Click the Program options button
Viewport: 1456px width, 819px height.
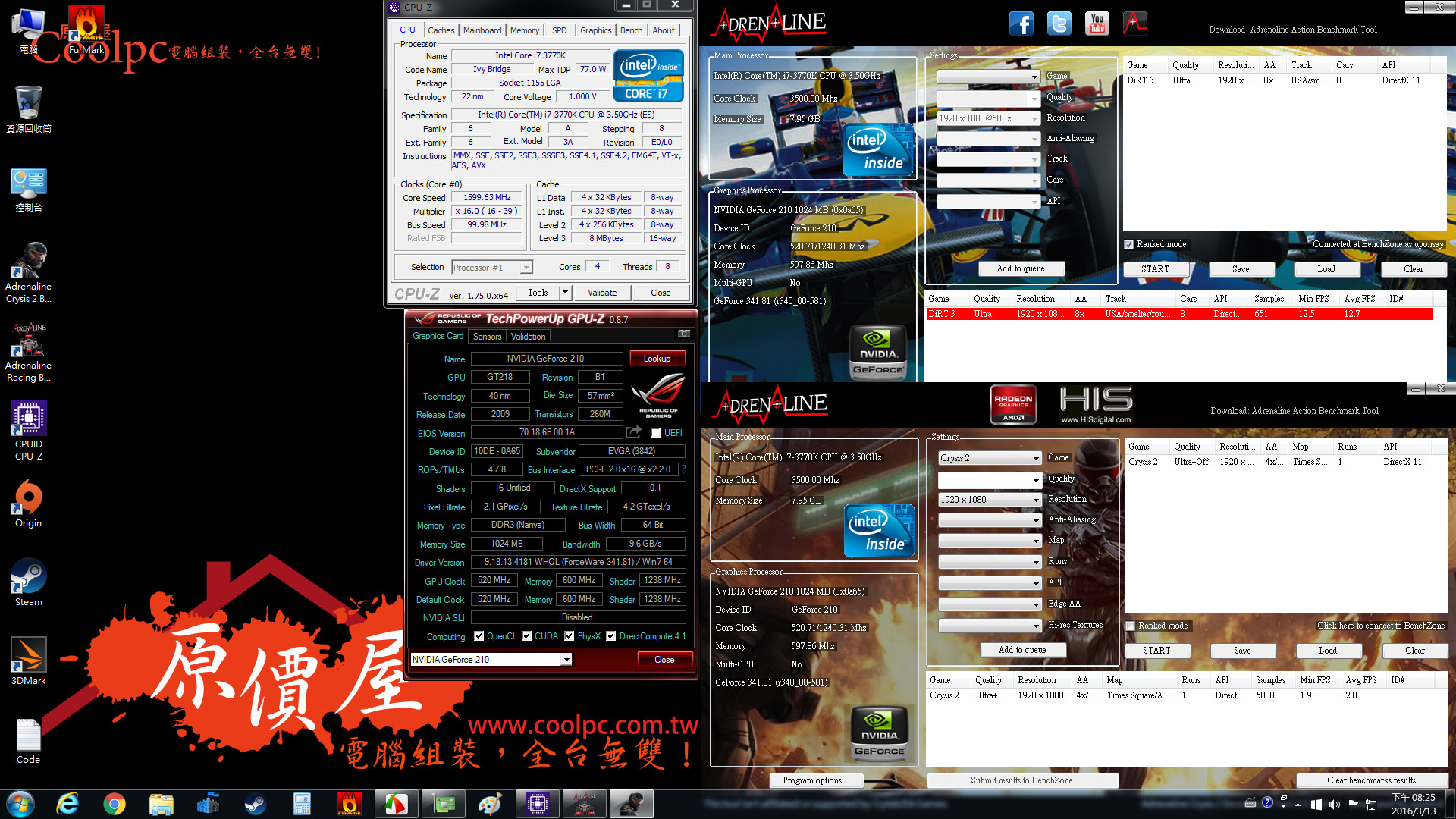coord(815,780)
